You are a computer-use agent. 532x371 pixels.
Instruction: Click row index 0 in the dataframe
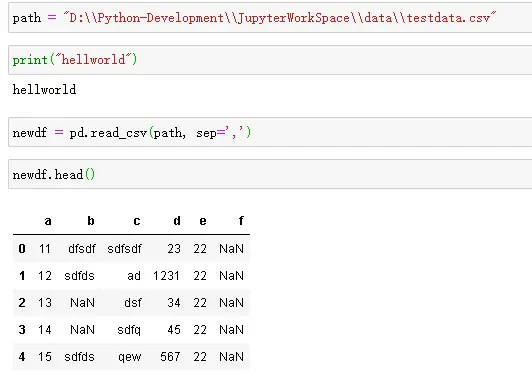pos(22,249)
